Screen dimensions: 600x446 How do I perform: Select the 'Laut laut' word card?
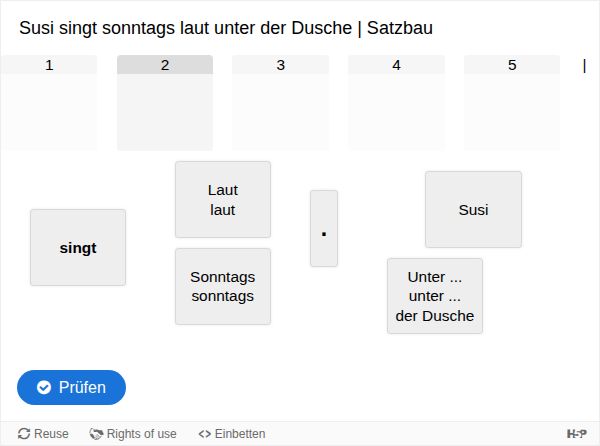click(223, 199)
